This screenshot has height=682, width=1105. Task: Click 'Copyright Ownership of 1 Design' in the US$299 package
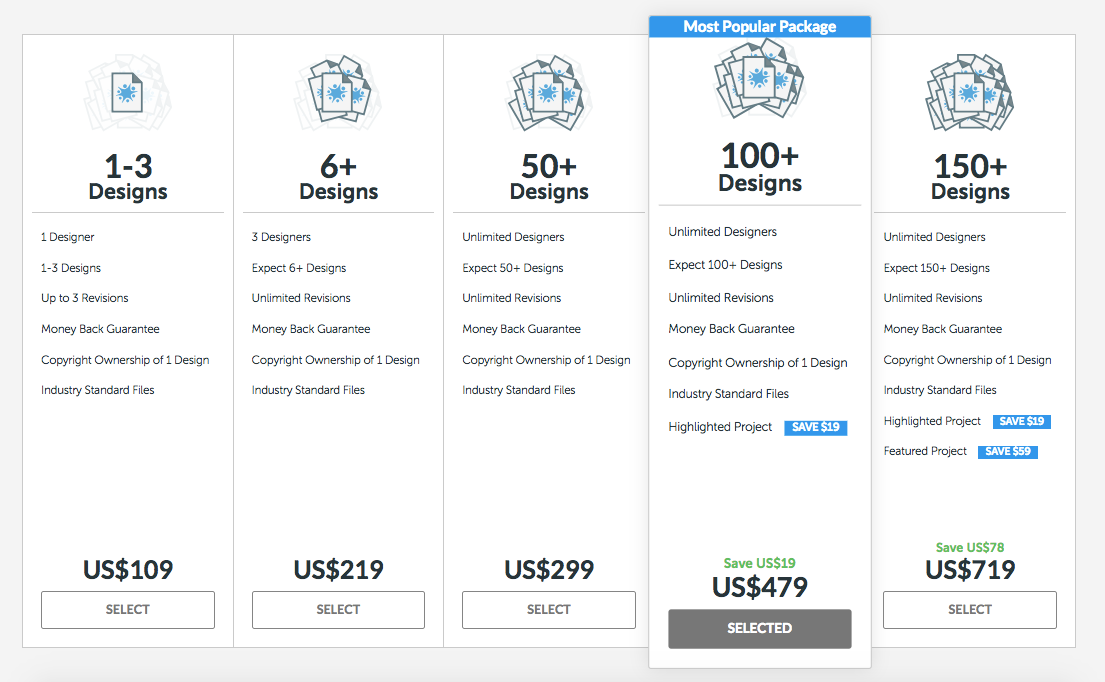[546, 360]
